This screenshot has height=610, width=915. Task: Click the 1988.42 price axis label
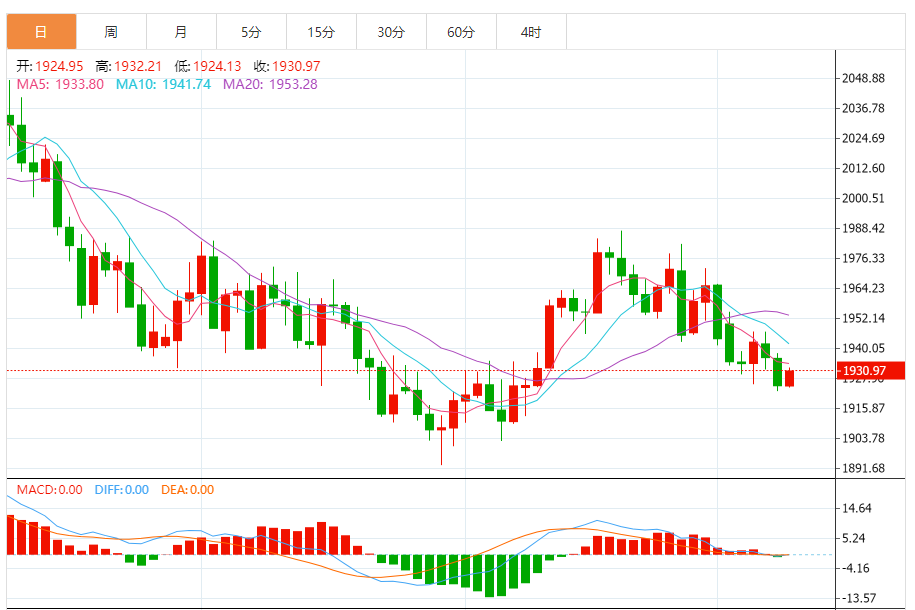863,228
